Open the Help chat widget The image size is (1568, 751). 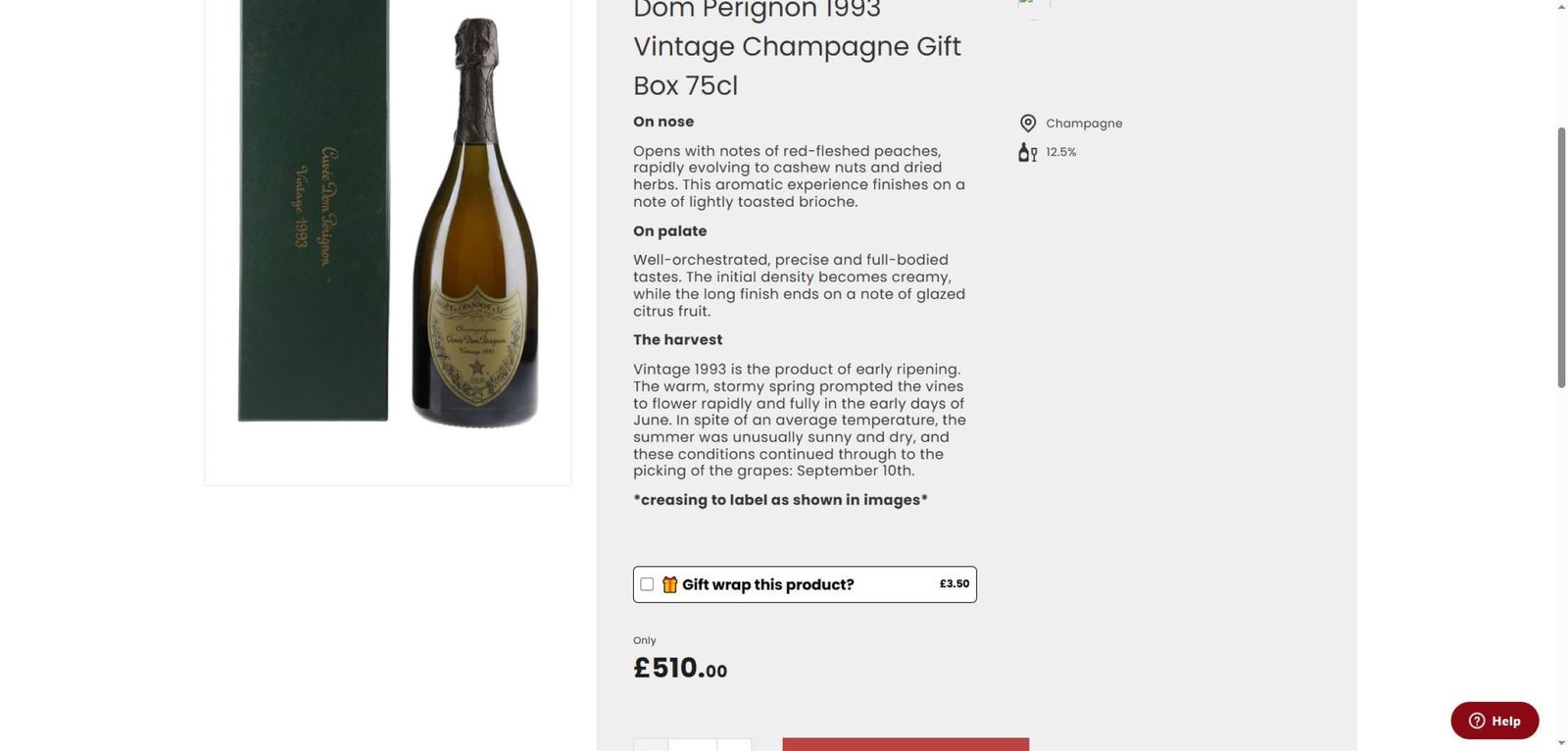click(x=1494, y=720)
